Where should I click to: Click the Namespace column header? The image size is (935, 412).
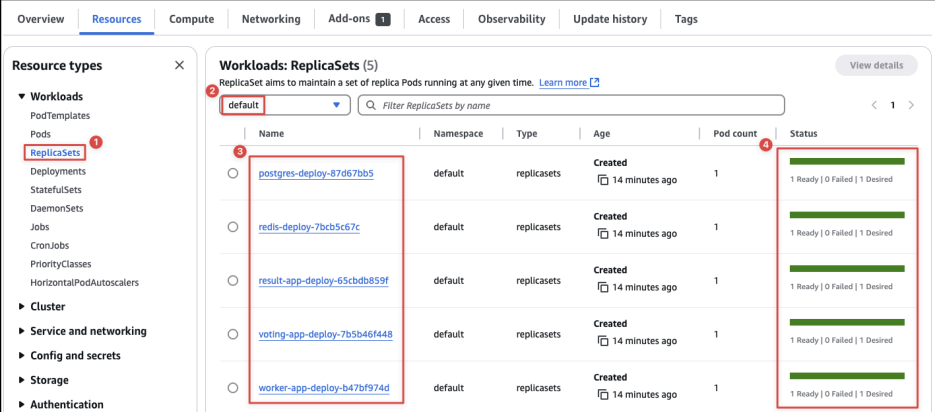[459, 134]
